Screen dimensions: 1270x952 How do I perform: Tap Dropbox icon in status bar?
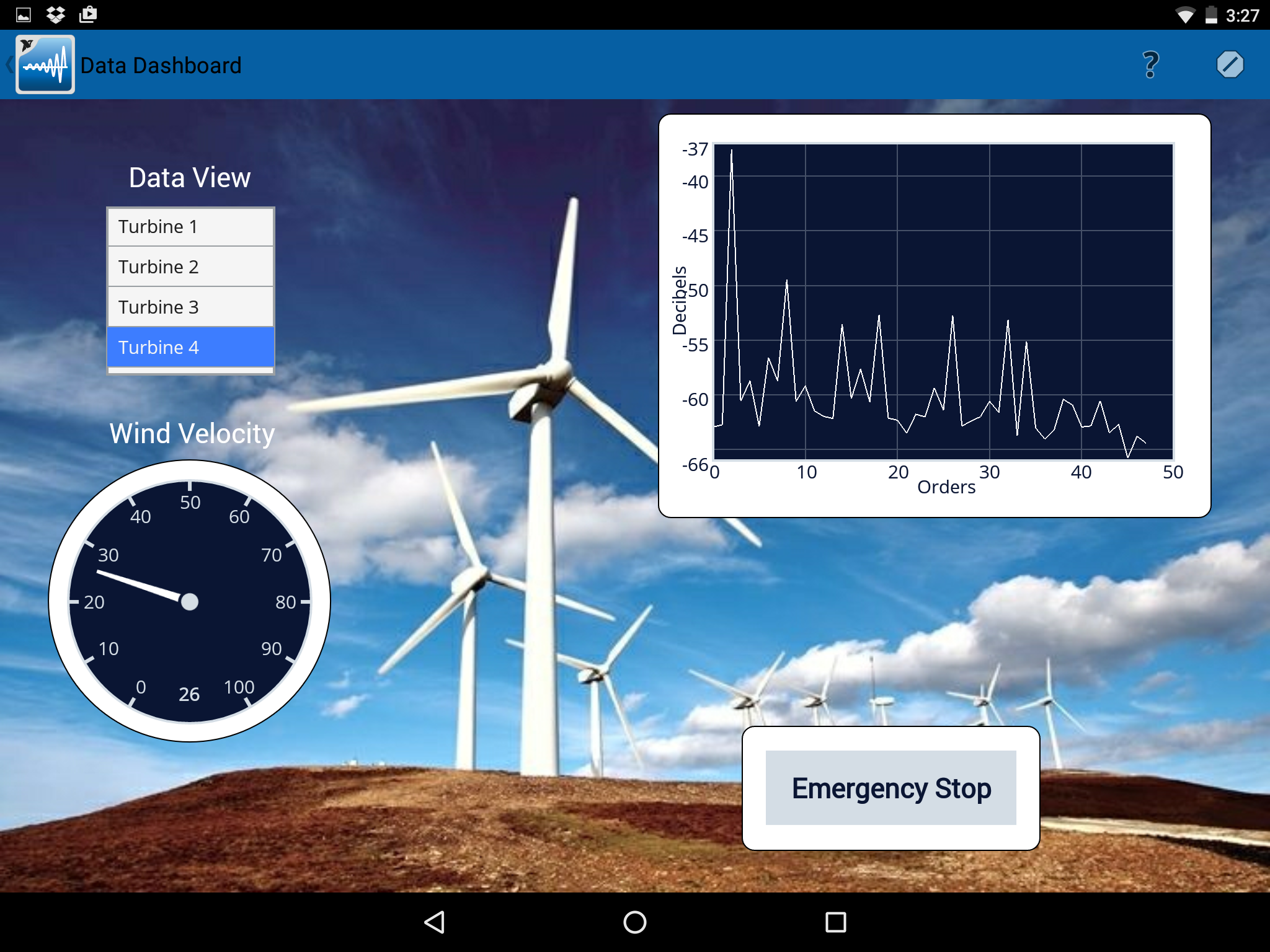pyautogui.click(x=56, y=14)
